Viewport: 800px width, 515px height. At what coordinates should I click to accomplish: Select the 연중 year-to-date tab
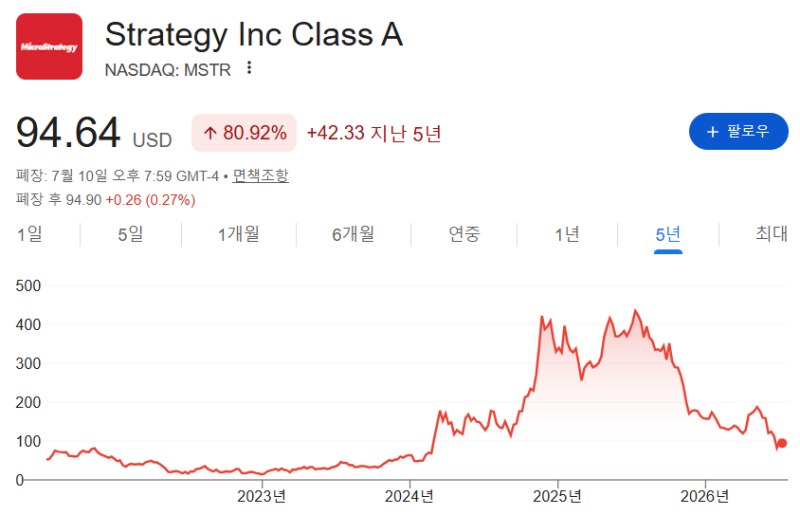pos(464,234)
